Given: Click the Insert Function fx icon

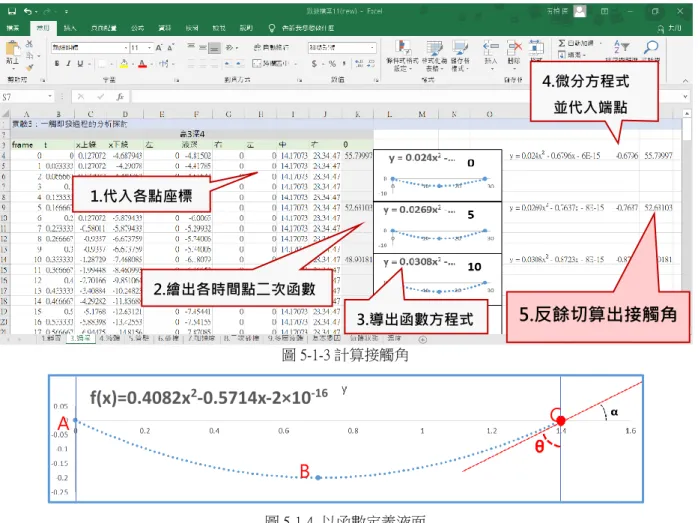Looking at the screenshot, I should [120, 97].
